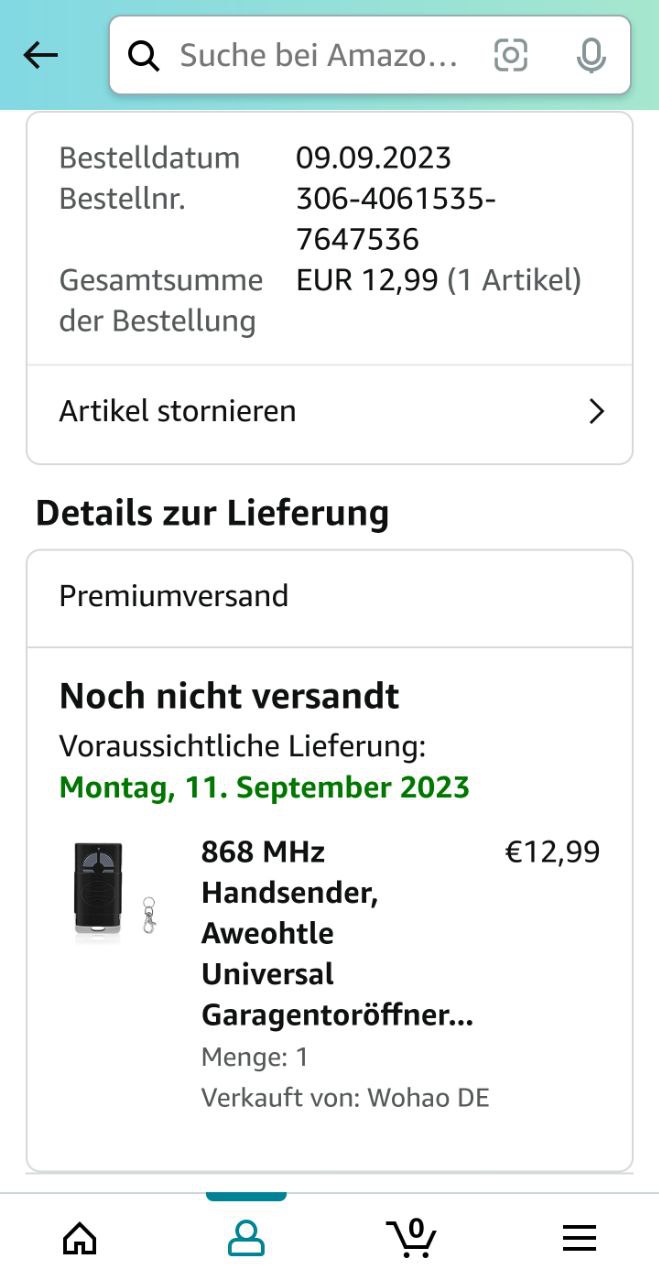Open the hamburger menu icon

pyautogui.click(x=579, y=1238)
